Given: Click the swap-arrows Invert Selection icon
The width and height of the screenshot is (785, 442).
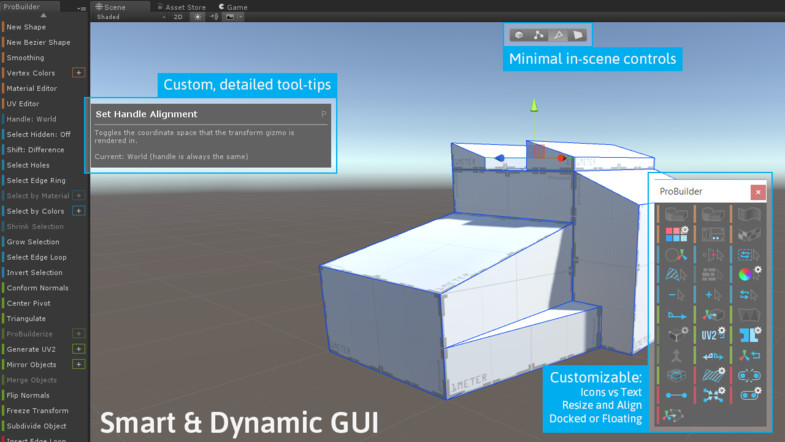Looking at the screenshot, I should 749,295.
